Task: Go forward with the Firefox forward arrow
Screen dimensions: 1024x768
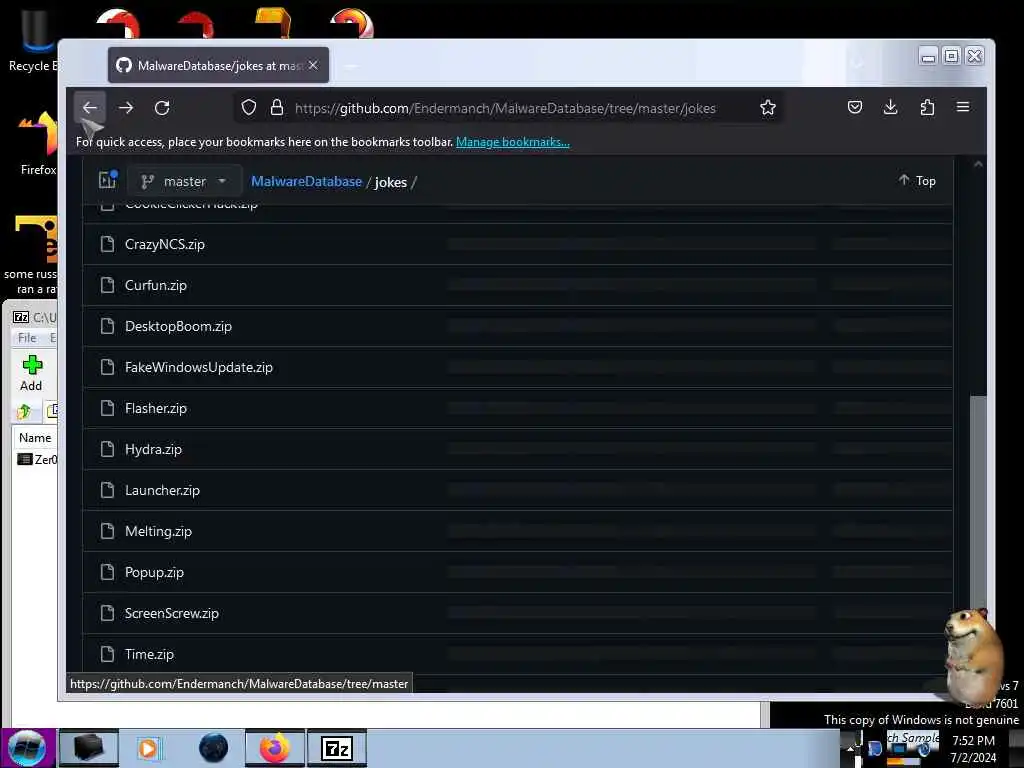Action: (126, 108)
